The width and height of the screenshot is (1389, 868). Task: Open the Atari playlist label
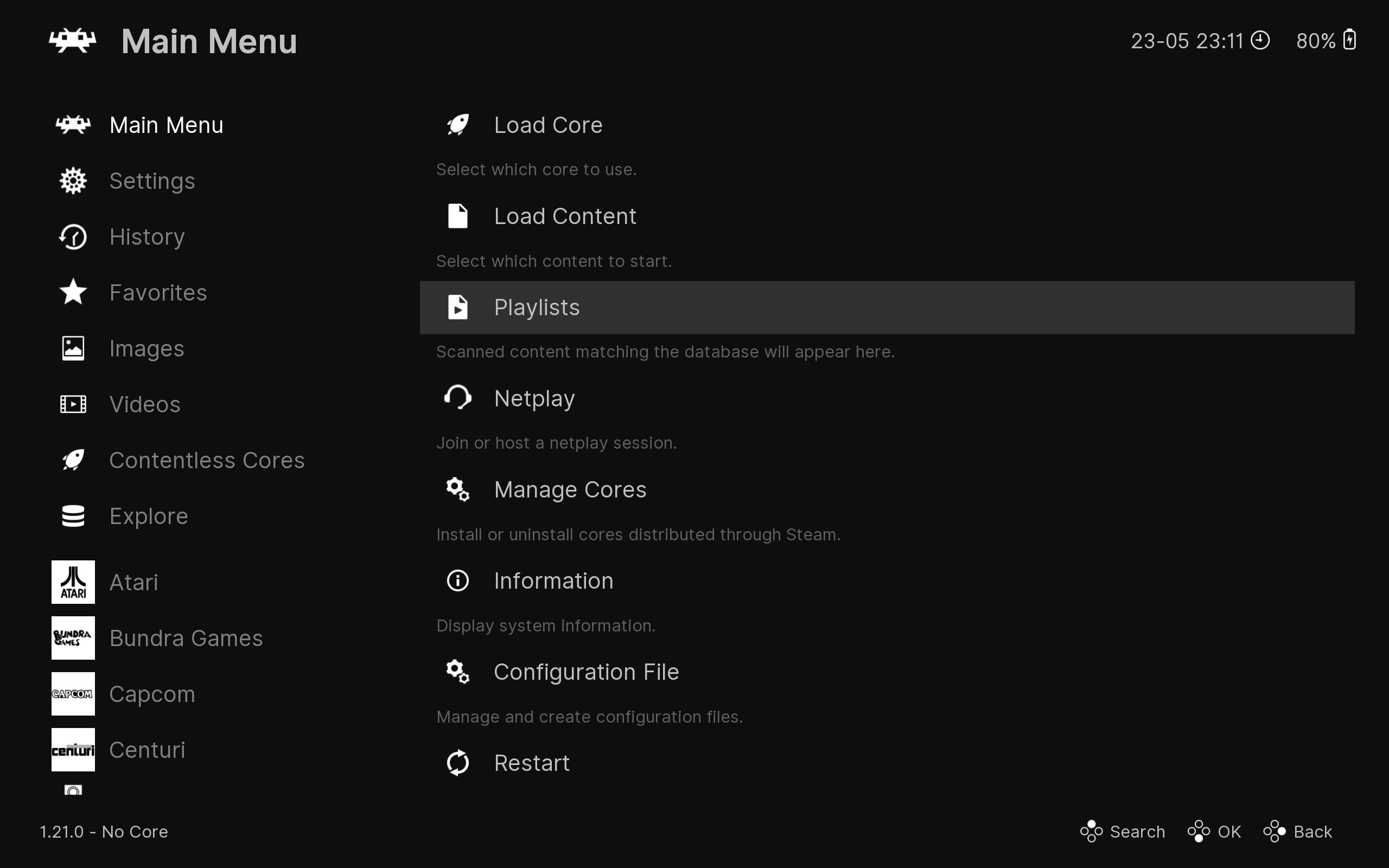133,582
